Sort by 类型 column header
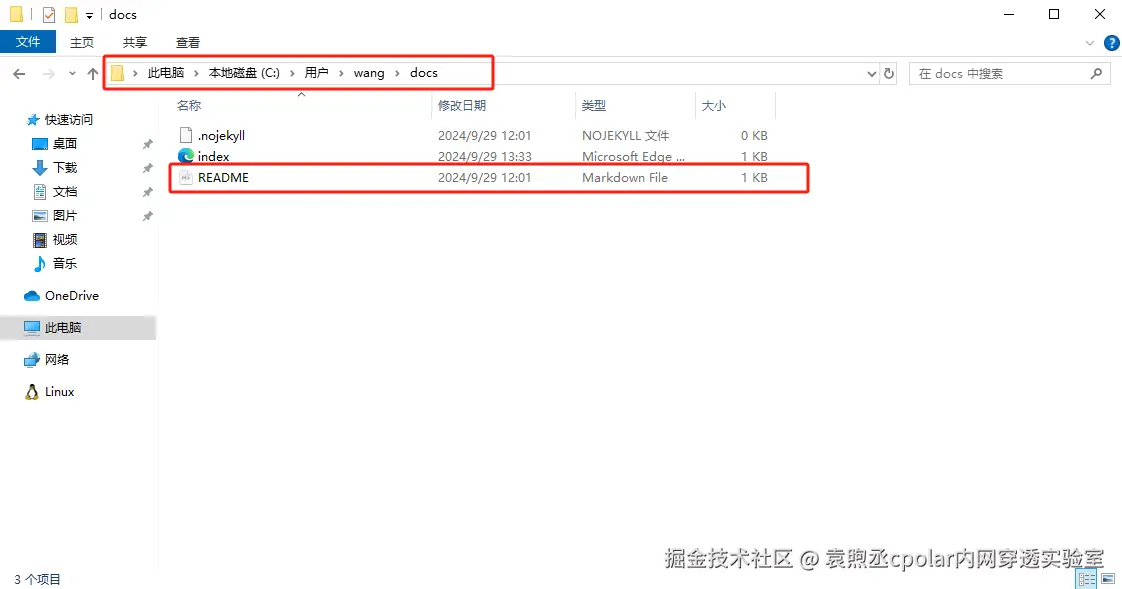This screenshot has height=589, width=1122. [593, 105]
